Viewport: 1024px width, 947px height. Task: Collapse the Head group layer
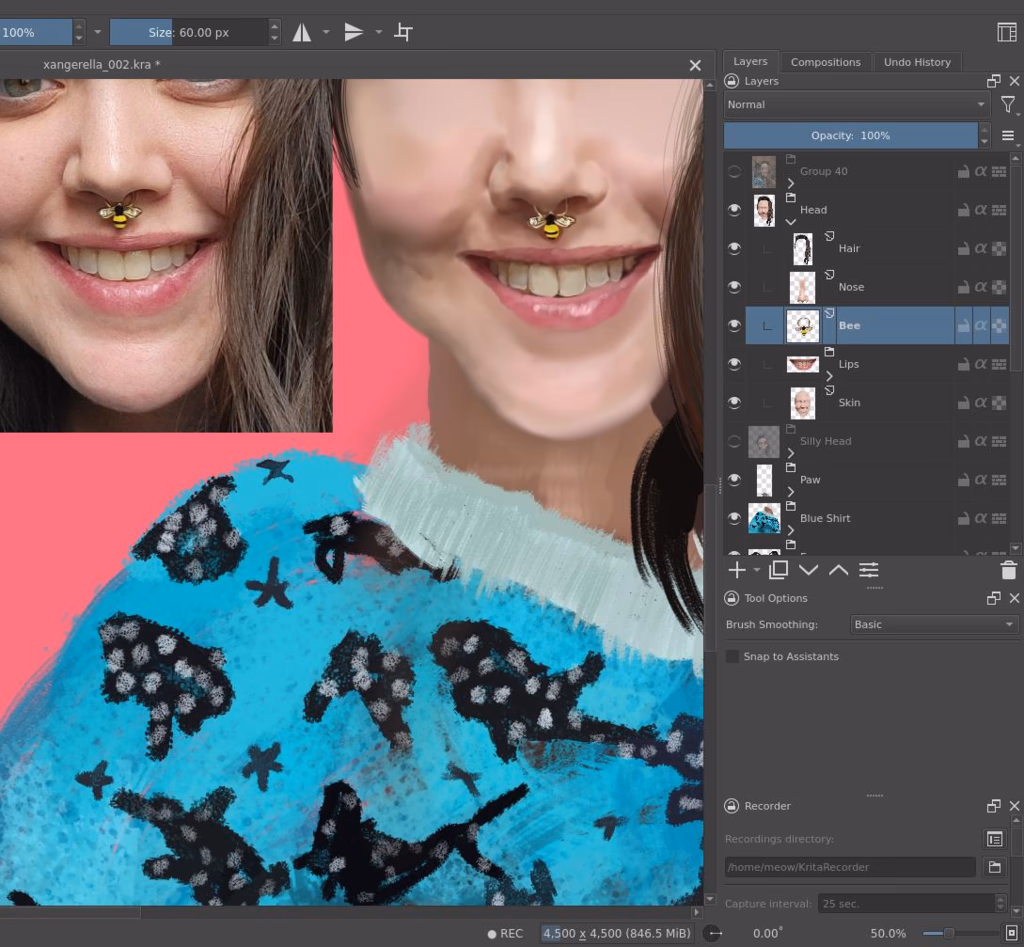tap(790, 222)
